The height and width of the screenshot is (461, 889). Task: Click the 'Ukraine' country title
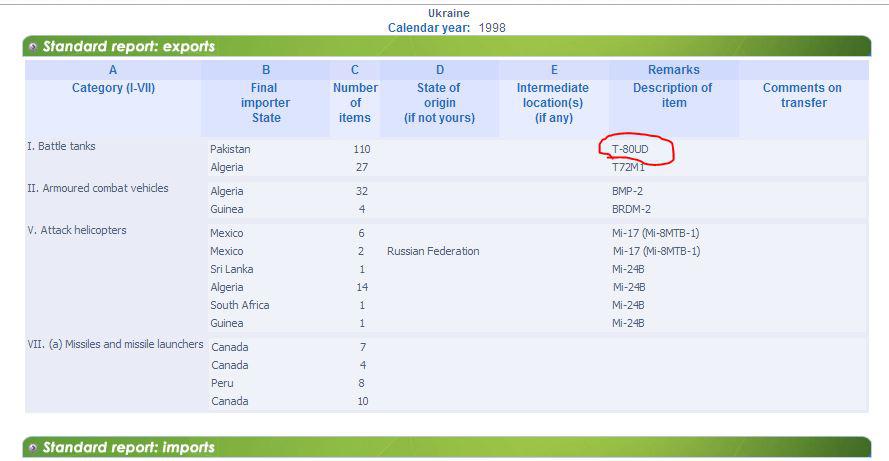pyautogui.click(x=448, y=13)
